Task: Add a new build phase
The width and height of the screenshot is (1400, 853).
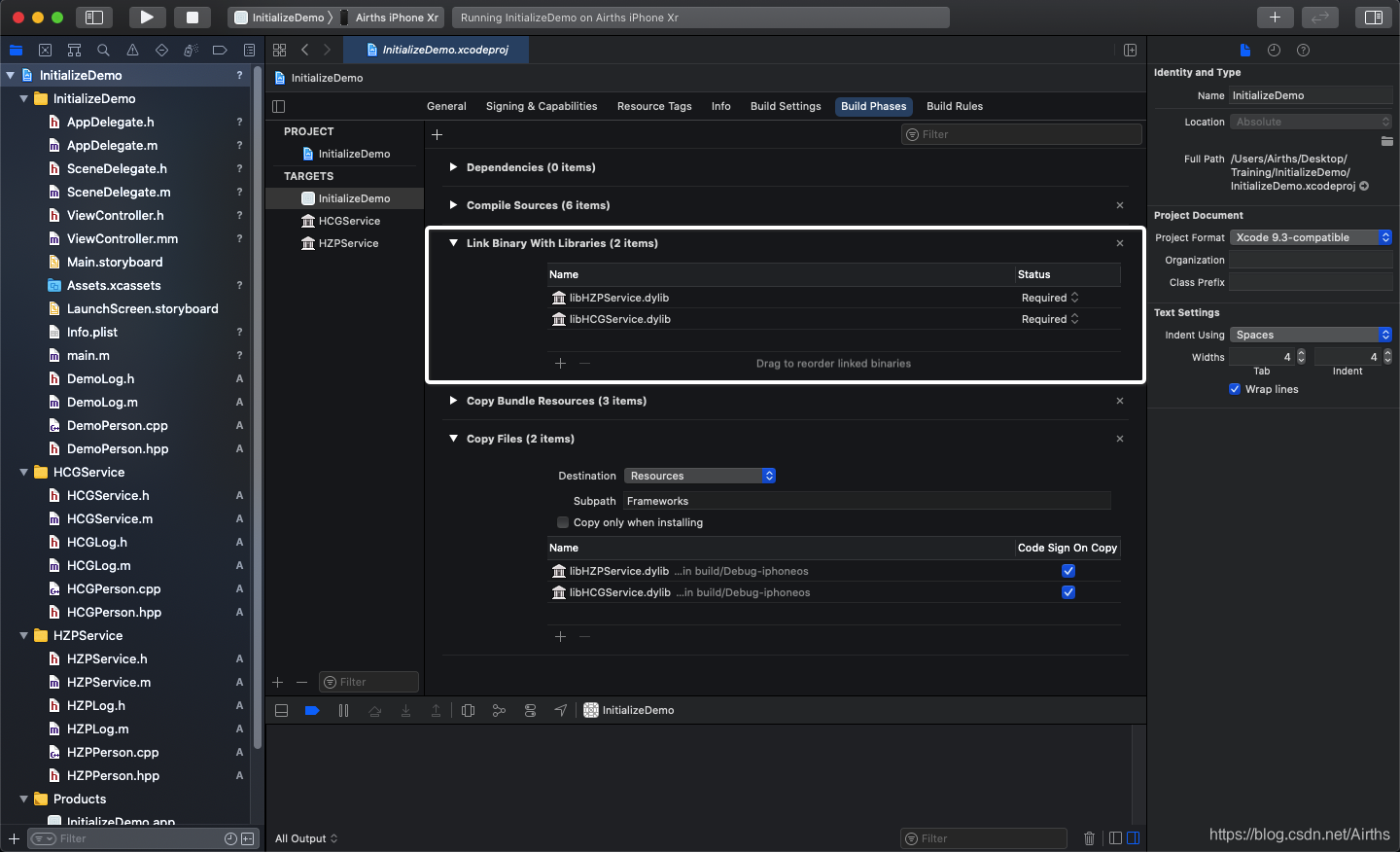Action: (x=437, y=134)
